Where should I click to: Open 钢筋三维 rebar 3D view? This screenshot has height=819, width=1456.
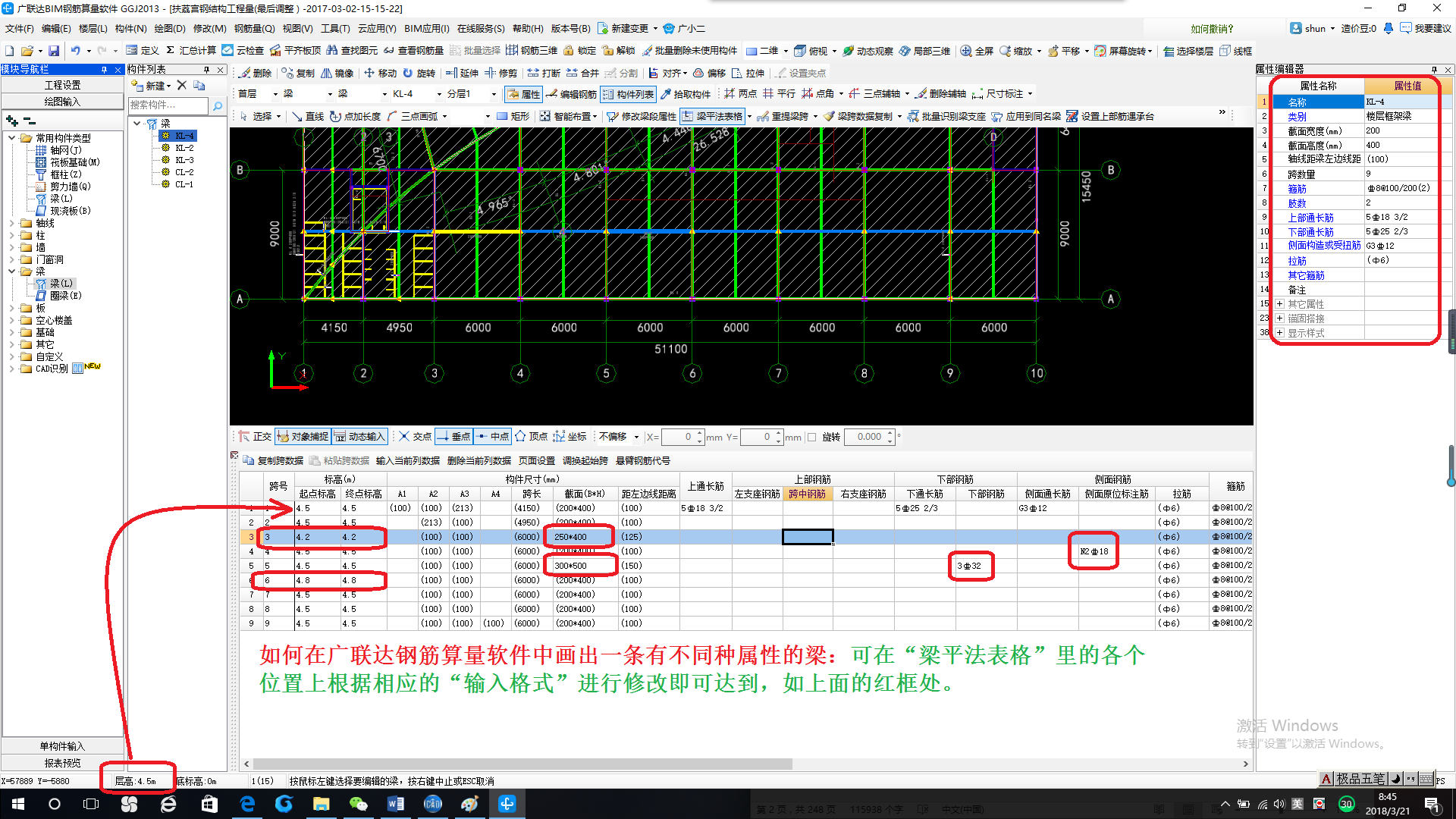pos(532,51)
